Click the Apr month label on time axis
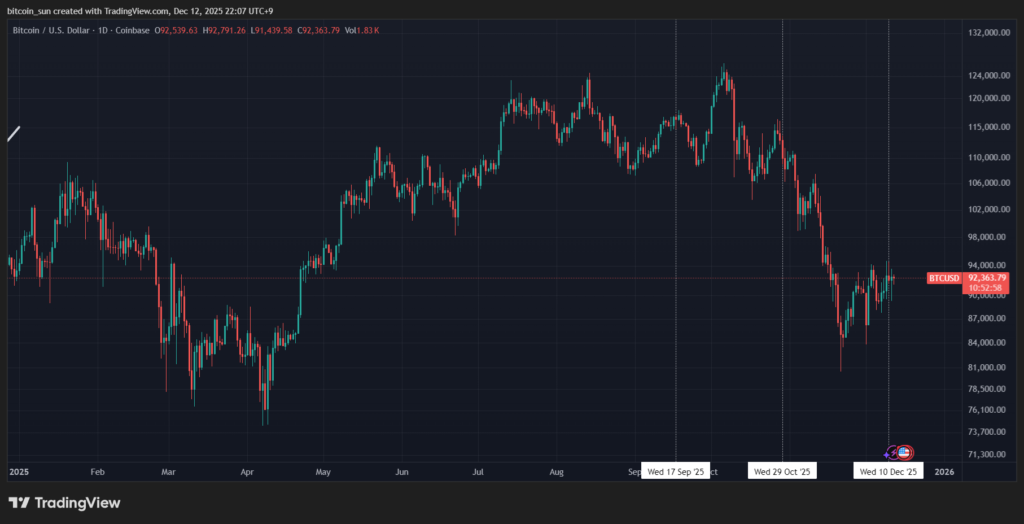The height and width of the screenshot is (524, 1024). (x=246, y=470)
